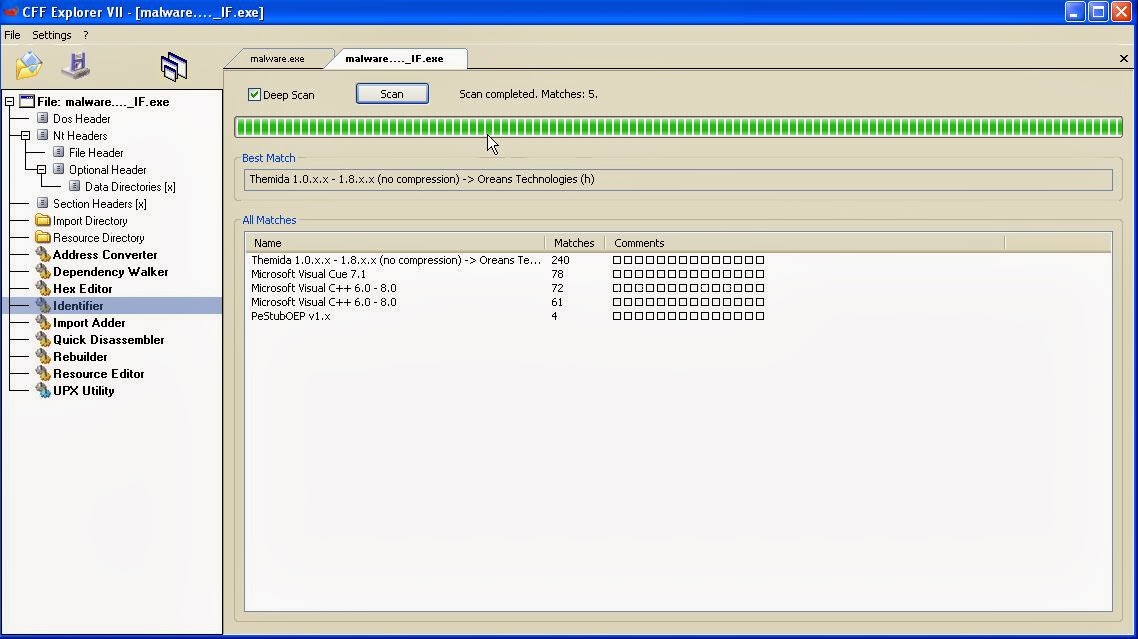The height and width of the screenshot is (639, 1138).
Task: Open the Settings menu
Action: coord(52,35)
